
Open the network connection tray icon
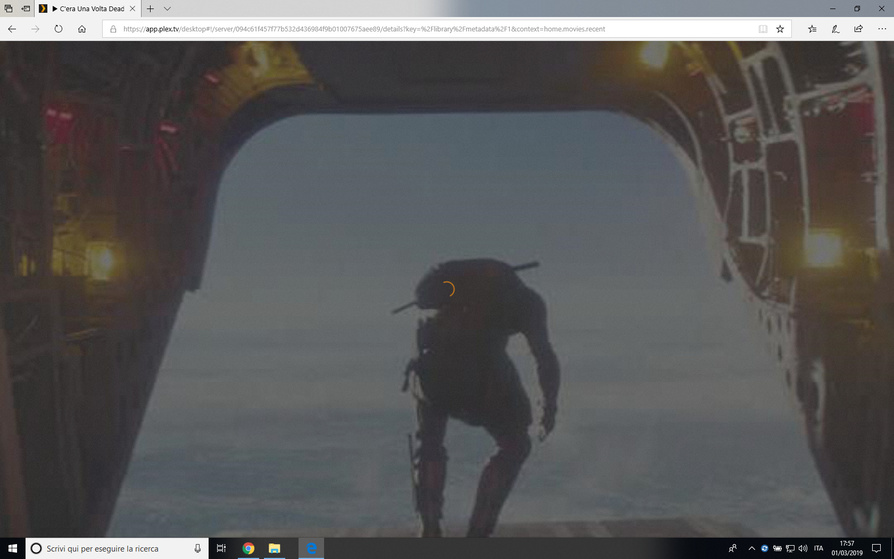[x=790, y=548]
